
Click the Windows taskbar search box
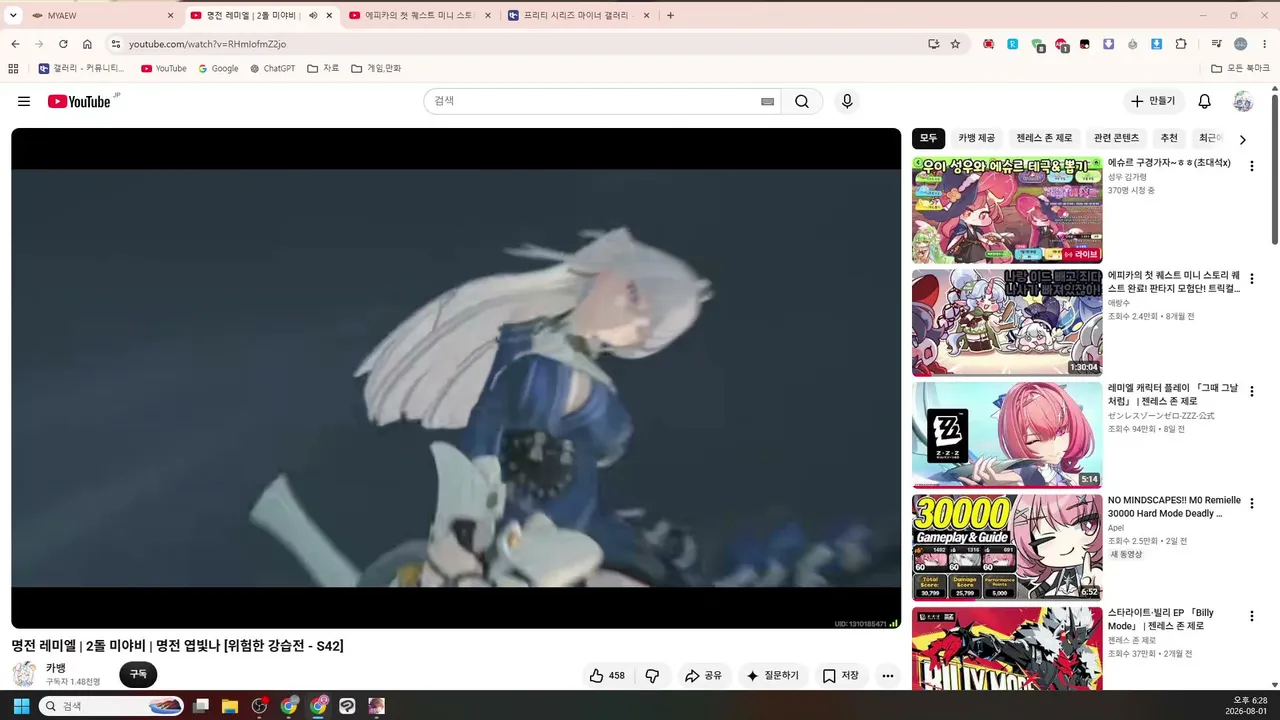click(113, 706)
